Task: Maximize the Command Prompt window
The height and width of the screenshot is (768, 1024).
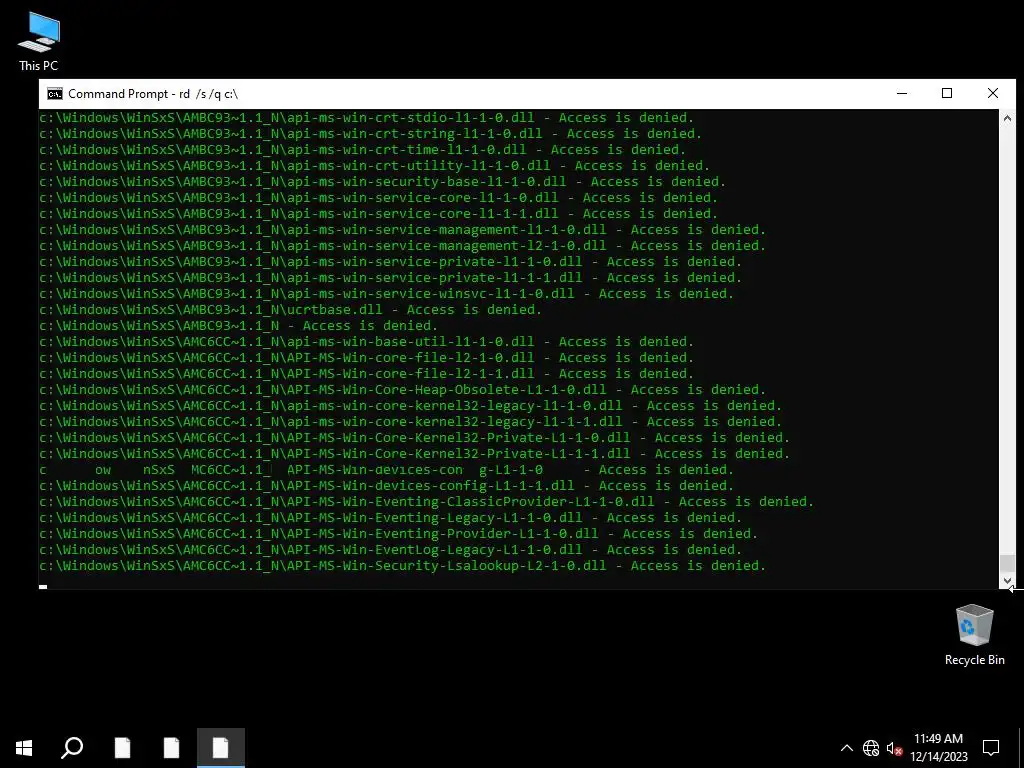Action: pyautogui.click(x=947, y=93)
